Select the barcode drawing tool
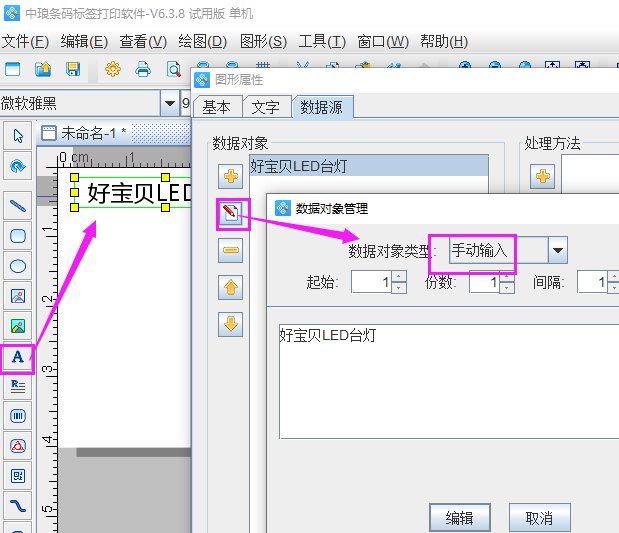The height and width of the screenshot is (533, 619). coord(17,415)
